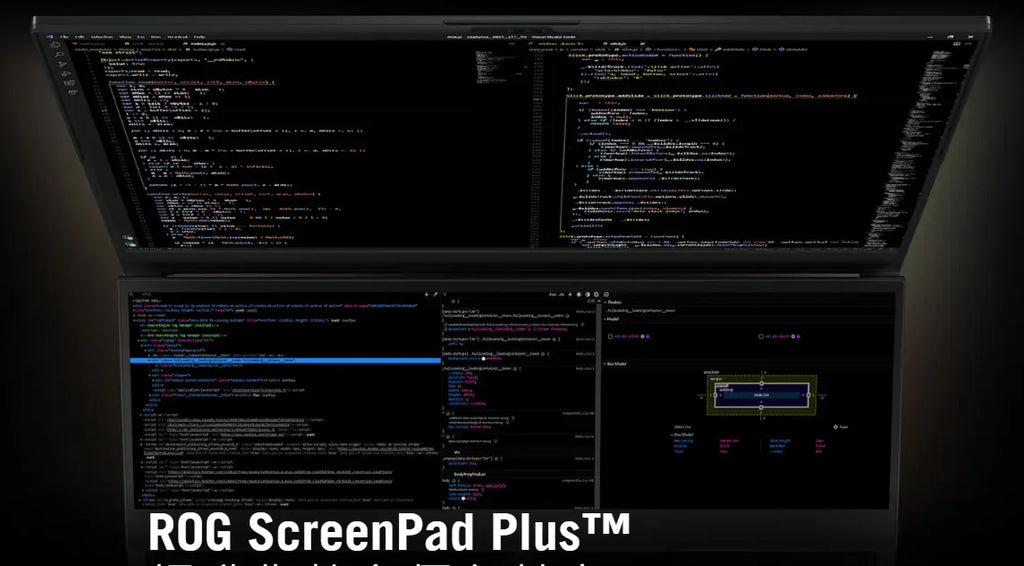1024x566 pixels.
Task: Open the Terminal menu in VS Code
Action: 178,37
